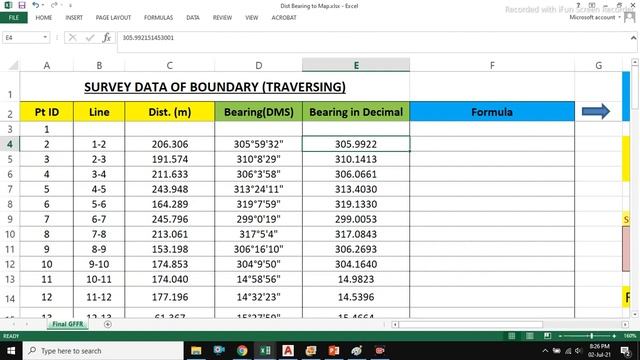This screenshot has width=640, height=360.
Task: Click the 160% zoom level text
Action: tap(630, 336)
